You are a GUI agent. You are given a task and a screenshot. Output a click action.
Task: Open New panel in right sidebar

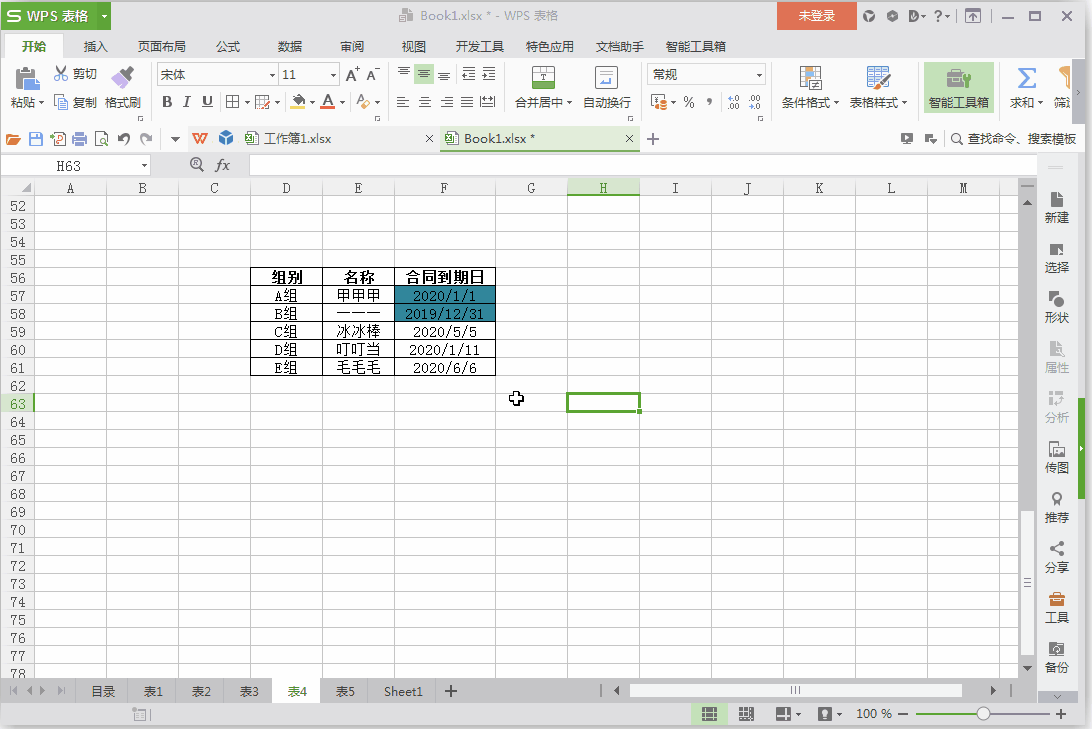pyautogui.click(x=1056, y=207)
